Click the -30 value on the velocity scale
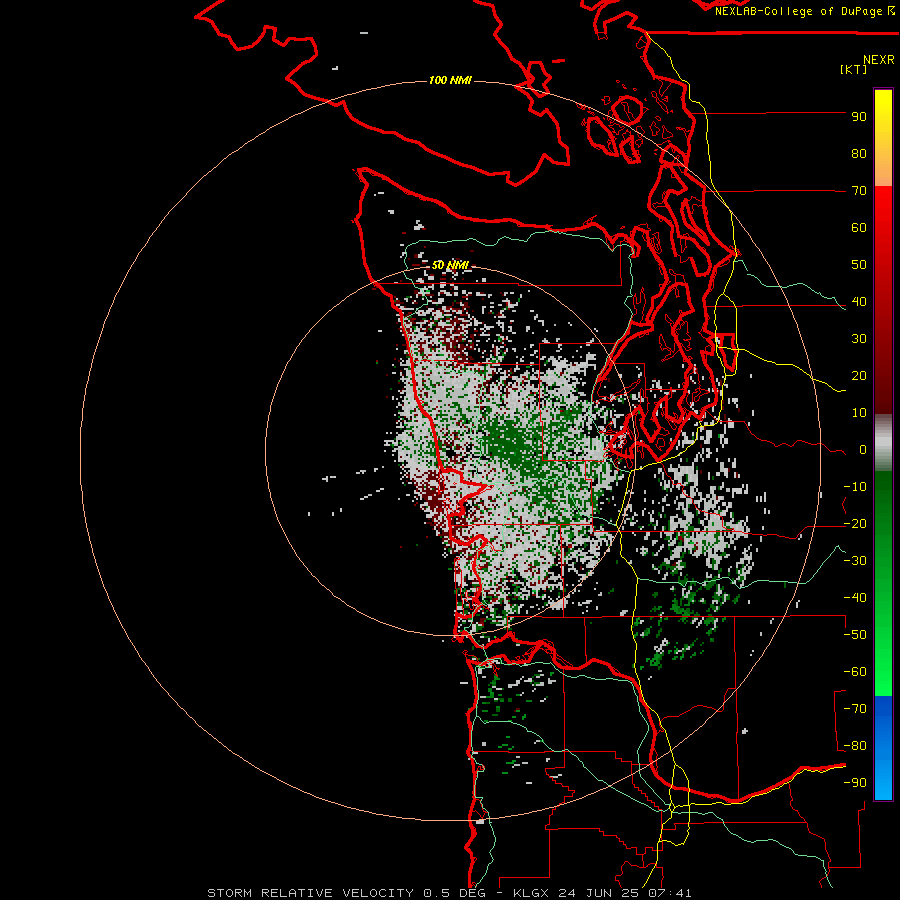 tap(855, 561)
